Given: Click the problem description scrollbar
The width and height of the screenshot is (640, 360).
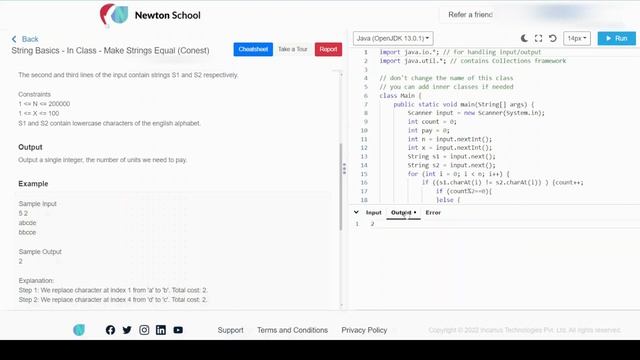Looking at the screenshot, I should [340, 187].
